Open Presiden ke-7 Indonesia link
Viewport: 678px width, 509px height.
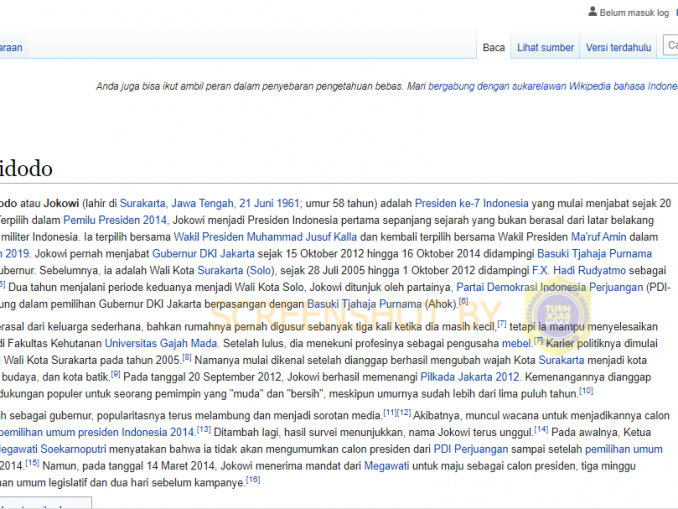tap(472, 203)
